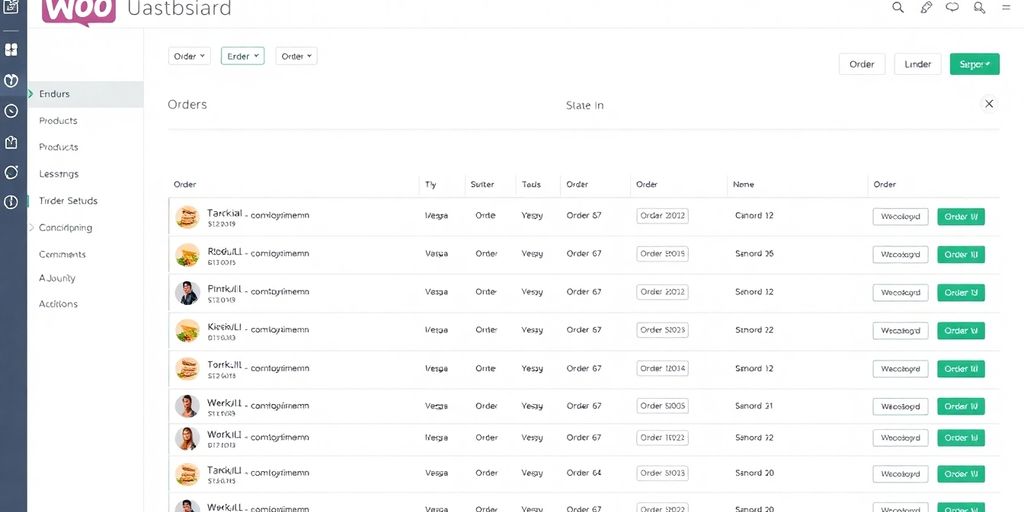Open the speech bubble icon in header

(952, 8)
